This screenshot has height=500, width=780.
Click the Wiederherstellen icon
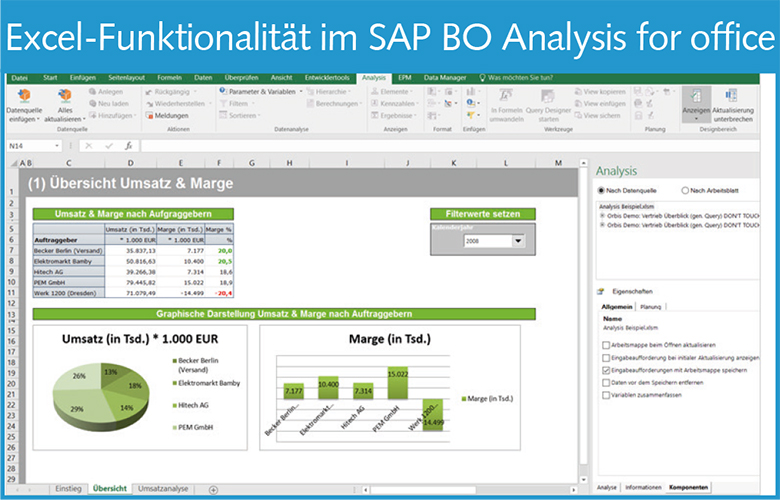149,104
